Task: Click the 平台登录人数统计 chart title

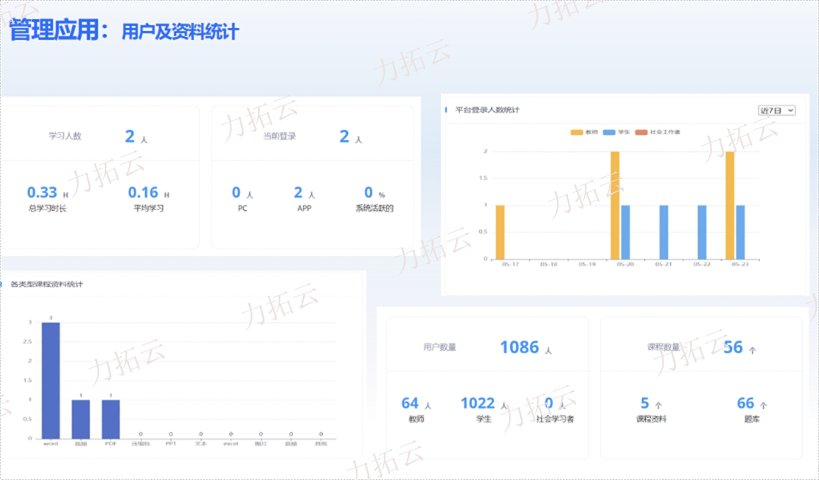Action: click(x=487, y=110)
